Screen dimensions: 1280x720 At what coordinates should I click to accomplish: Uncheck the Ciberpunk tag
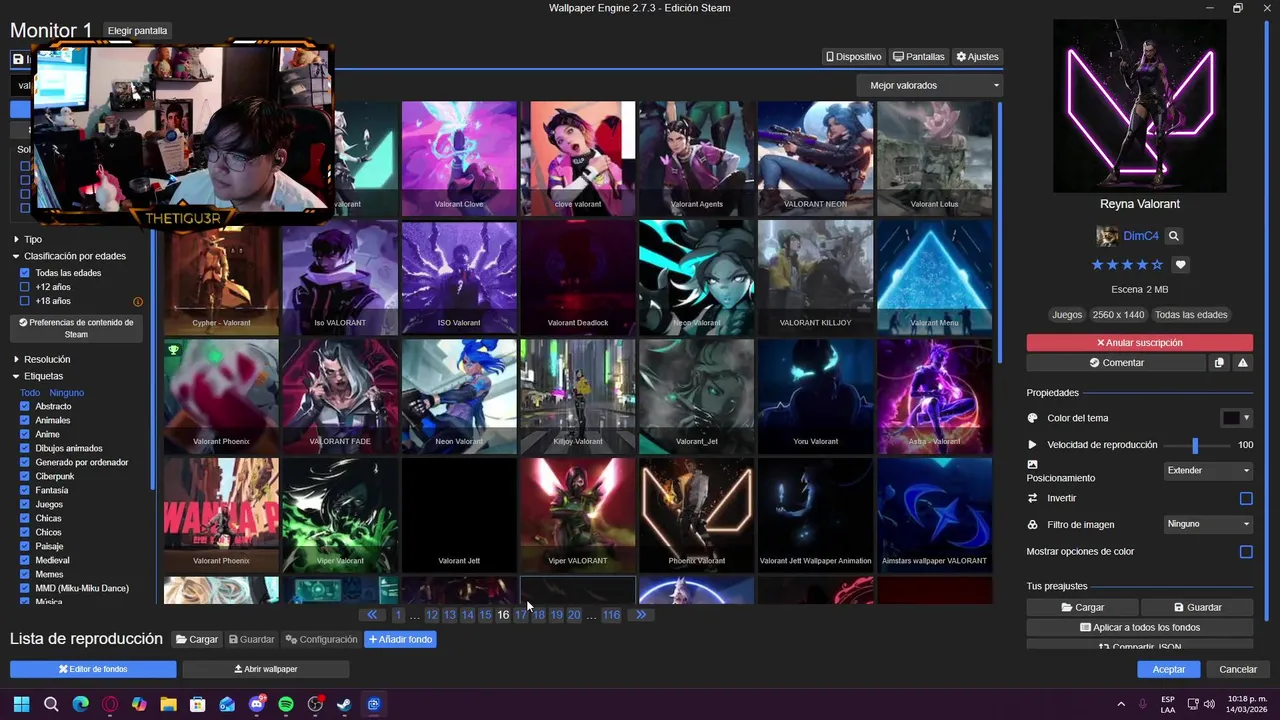tap(25, 477)
